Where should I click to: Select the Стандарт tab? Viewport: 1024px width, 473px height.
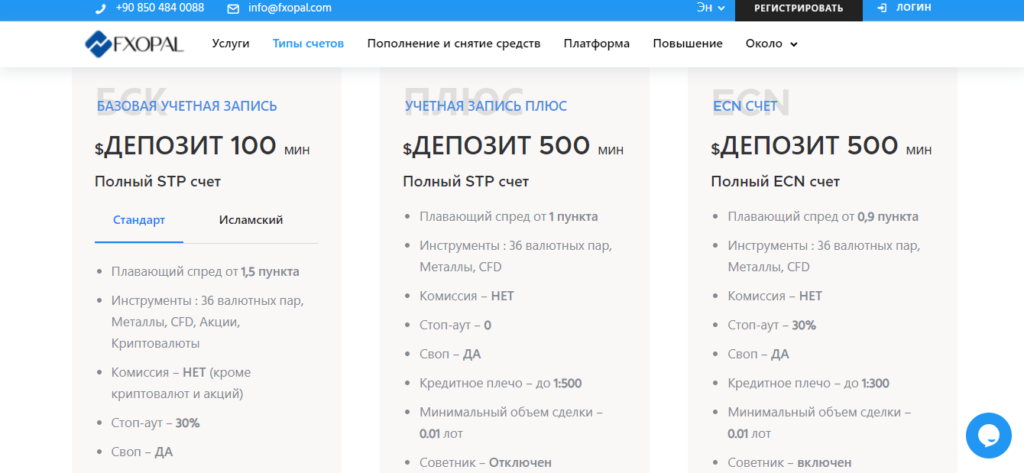(139, 220)
